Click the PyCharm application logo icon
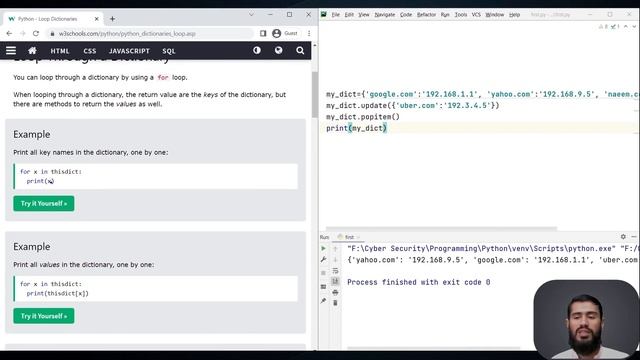 click(x=324, y=14)
